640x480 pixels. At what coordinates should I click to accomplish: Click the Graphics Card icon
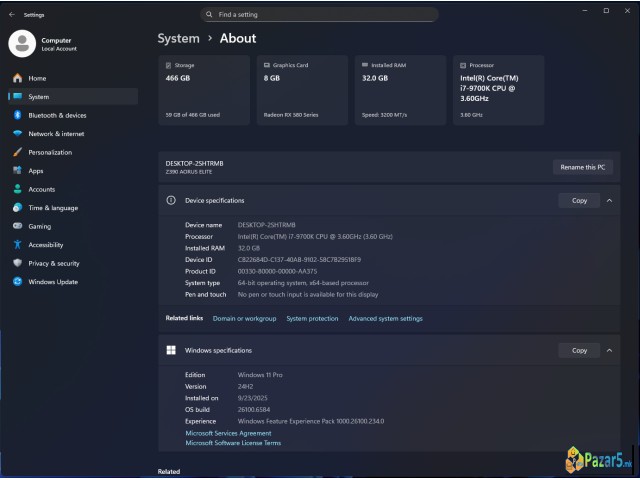[267, 65]
